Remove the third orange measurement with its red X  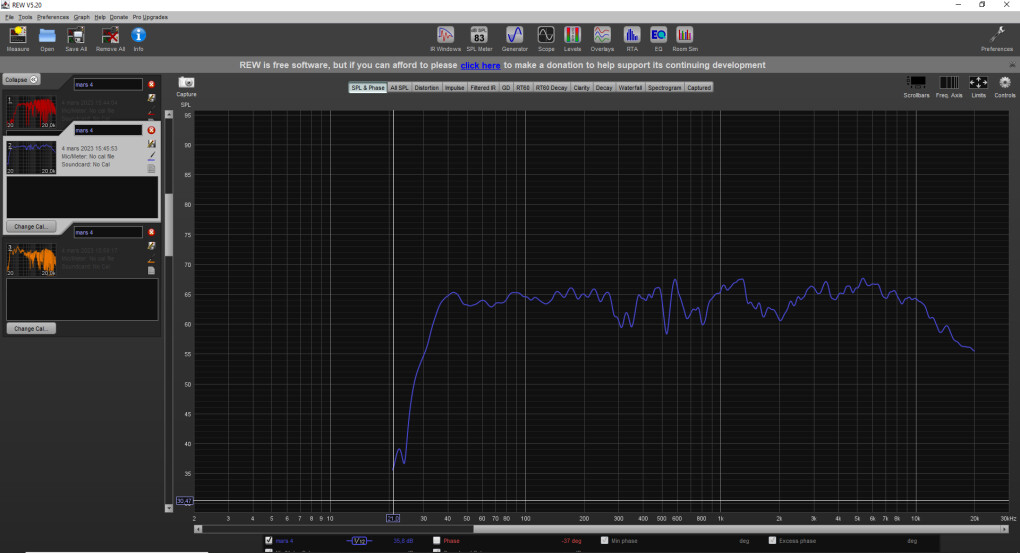152,232
